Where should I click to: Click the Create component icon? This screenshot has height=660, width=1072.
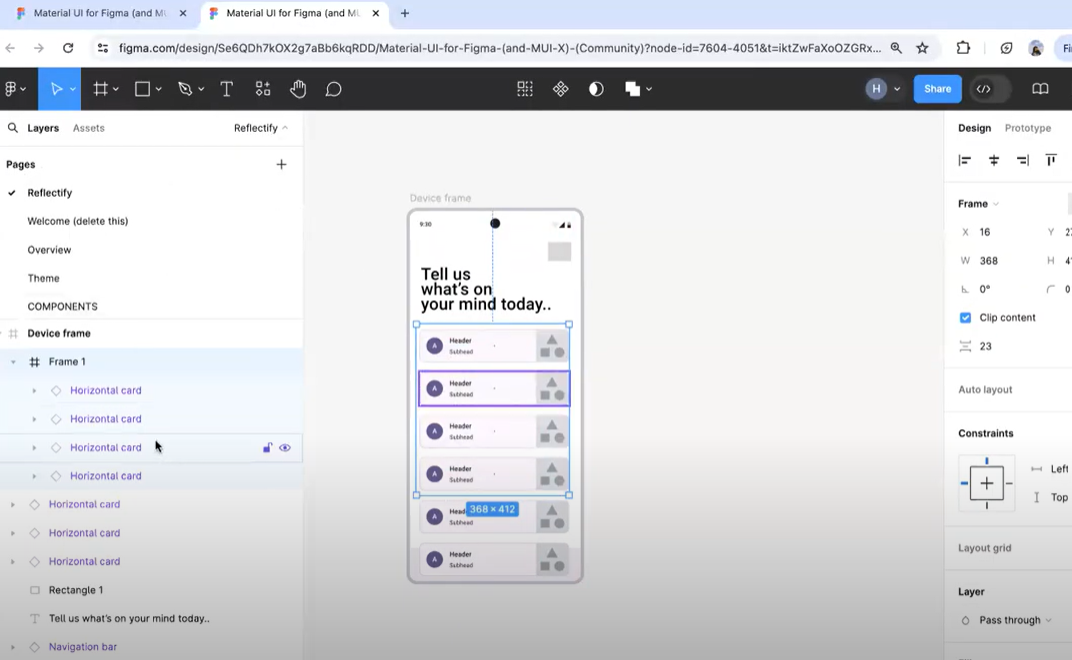[561, 89]
